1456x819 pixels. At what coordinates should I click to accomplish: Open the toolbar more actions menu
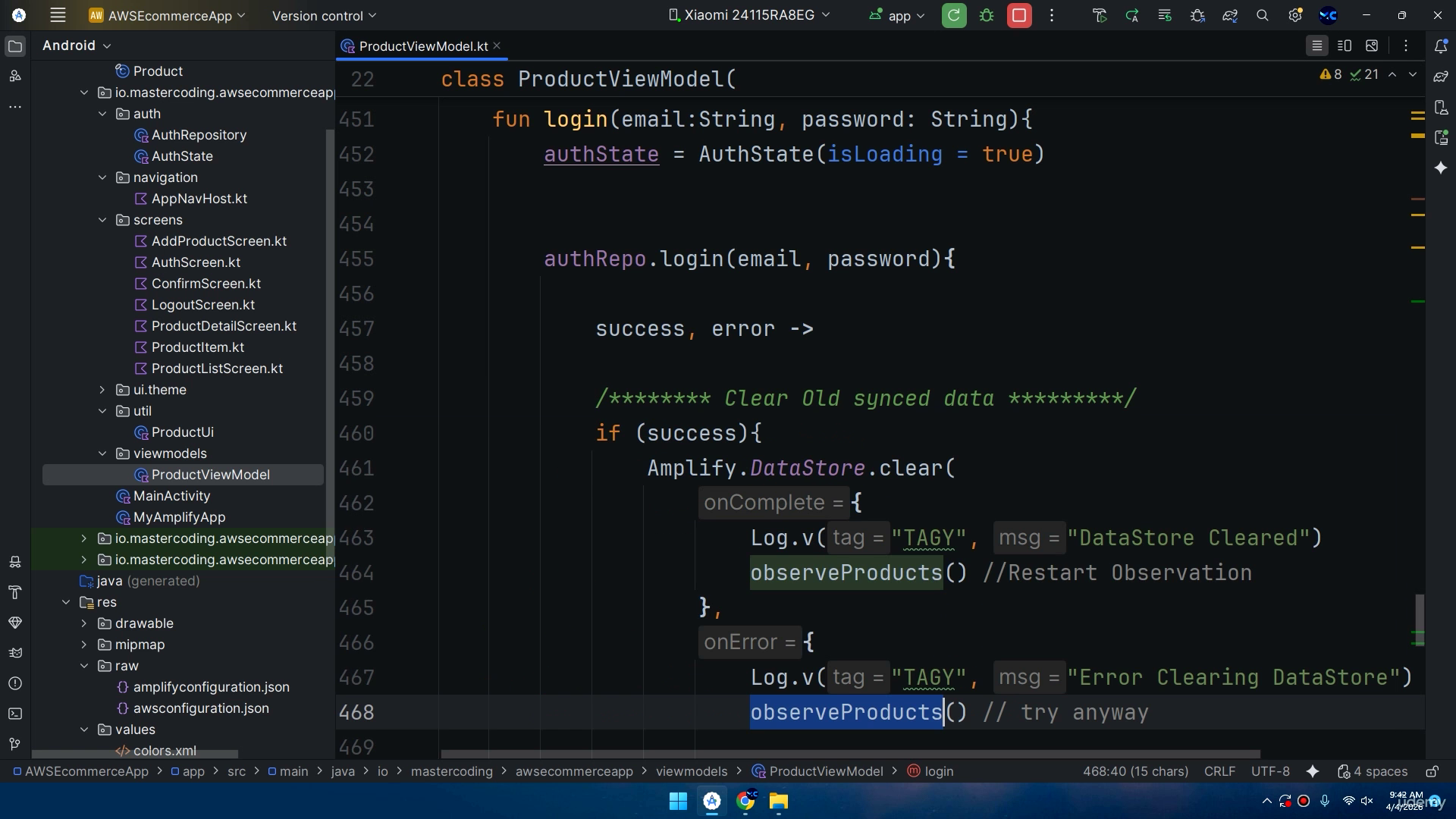point(1052,15)
